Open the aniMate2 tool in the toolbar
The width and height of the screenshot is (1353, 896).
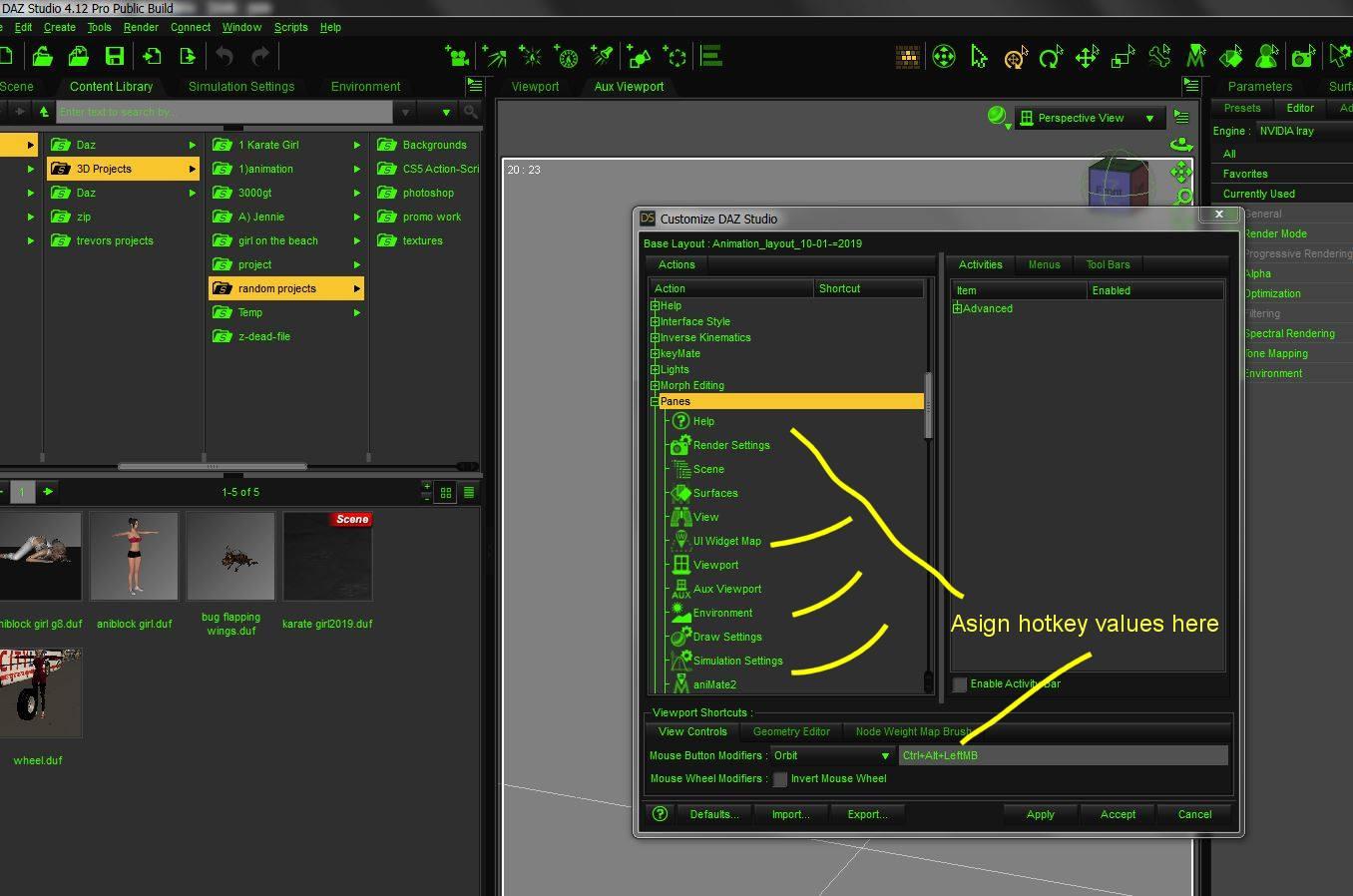pyautogui.click(x=1195, y=58)
